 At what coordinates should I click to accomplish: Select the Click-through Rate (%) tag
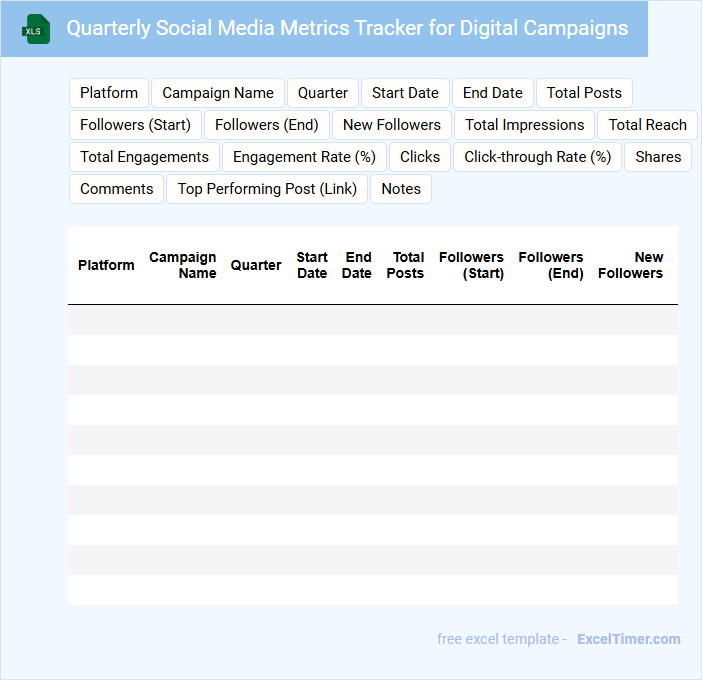click(538, 157)
